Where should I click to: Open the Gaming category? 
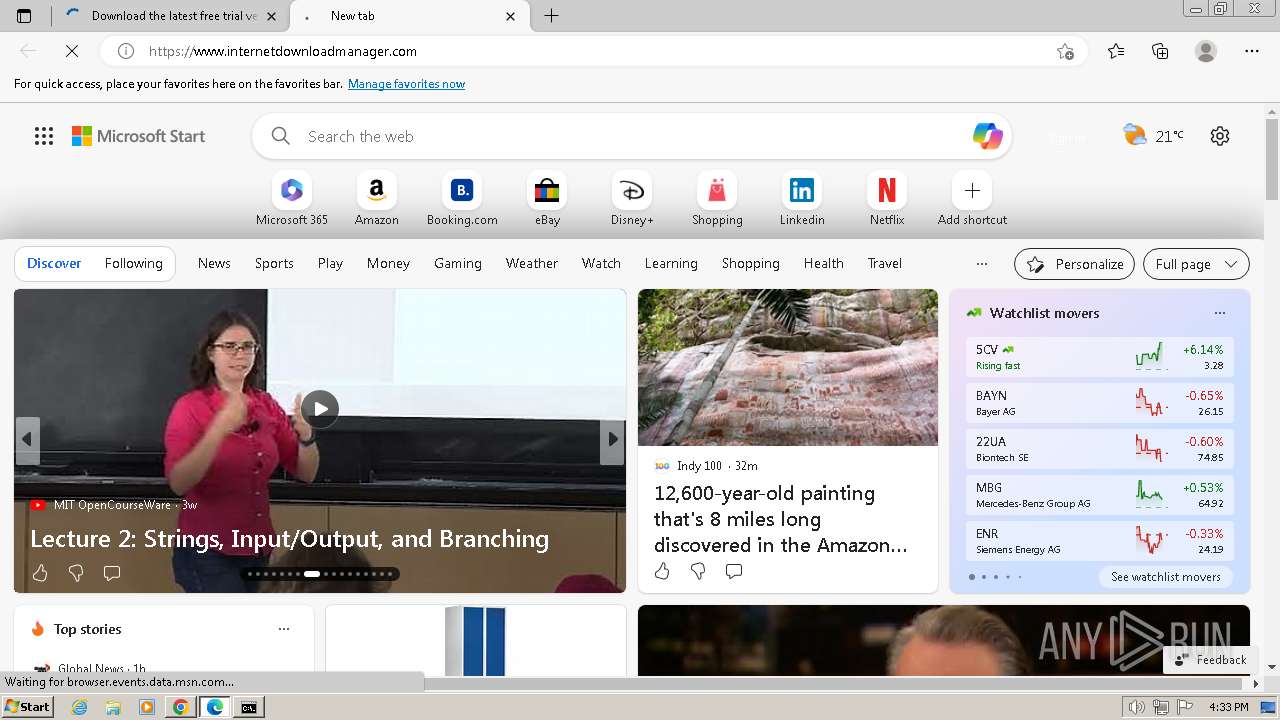point(458,263)
